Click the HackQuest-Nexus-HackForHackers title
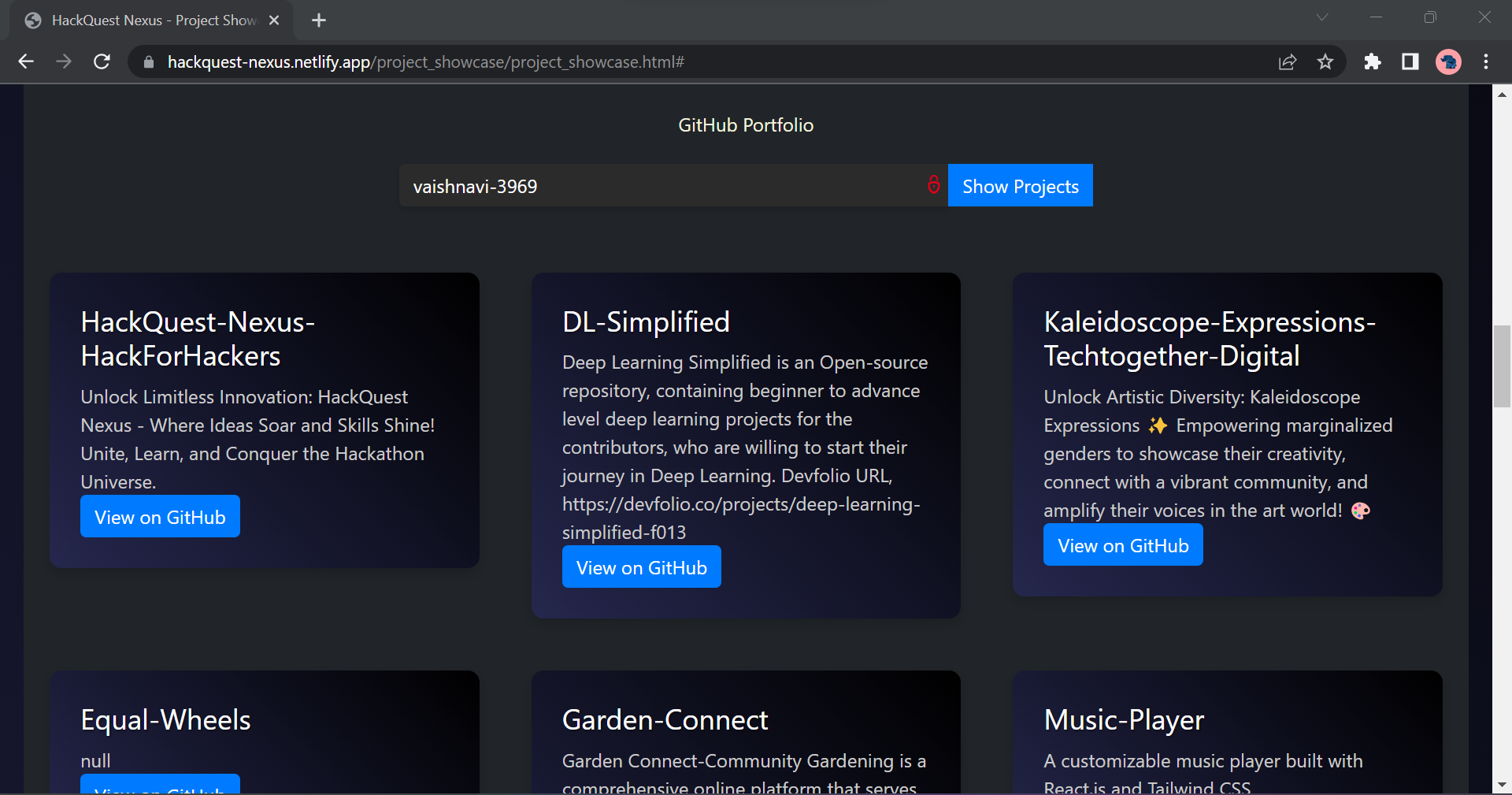Viewport: 1512px width, 795px height. point(198,339)
